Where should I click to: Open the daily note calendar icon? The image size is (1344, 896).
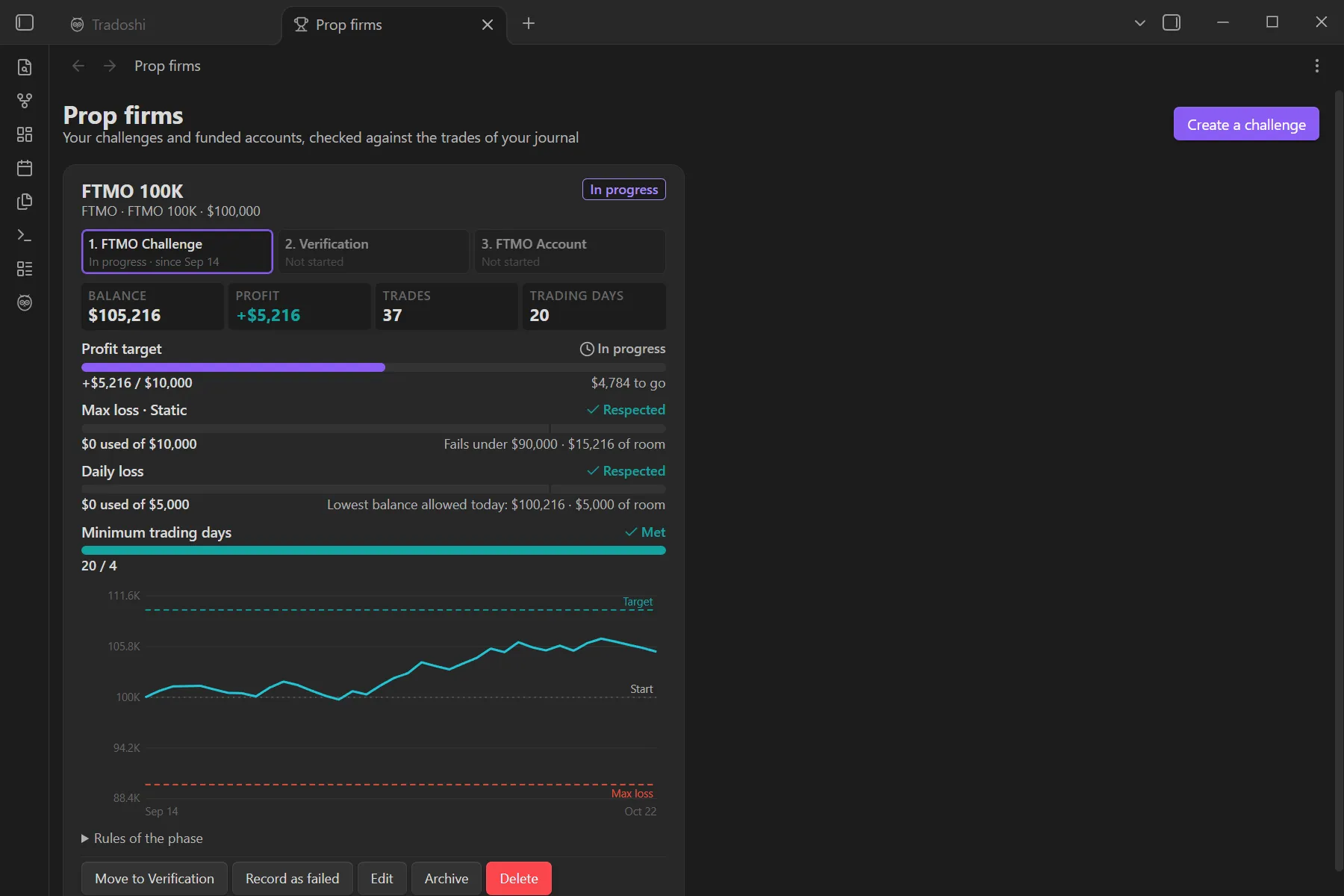click(25, 168)
